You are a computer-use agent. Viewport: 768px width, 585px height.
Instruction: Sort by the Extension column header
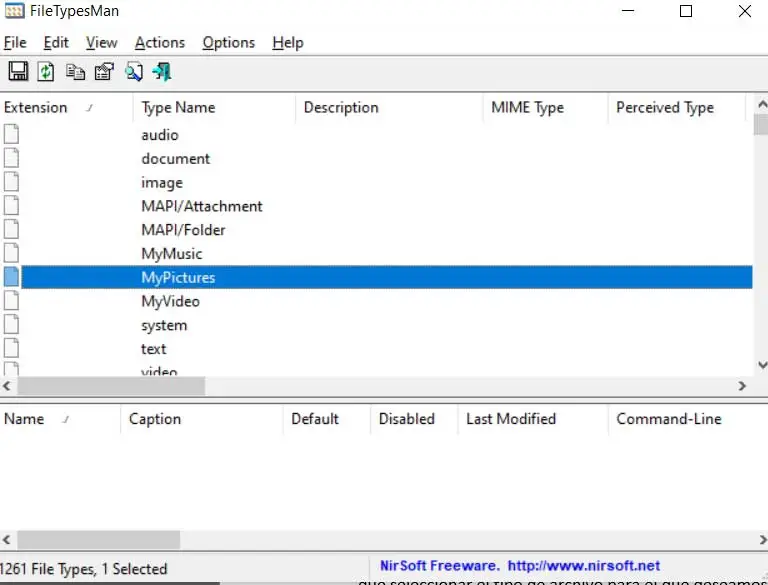[x=66, y=107]
